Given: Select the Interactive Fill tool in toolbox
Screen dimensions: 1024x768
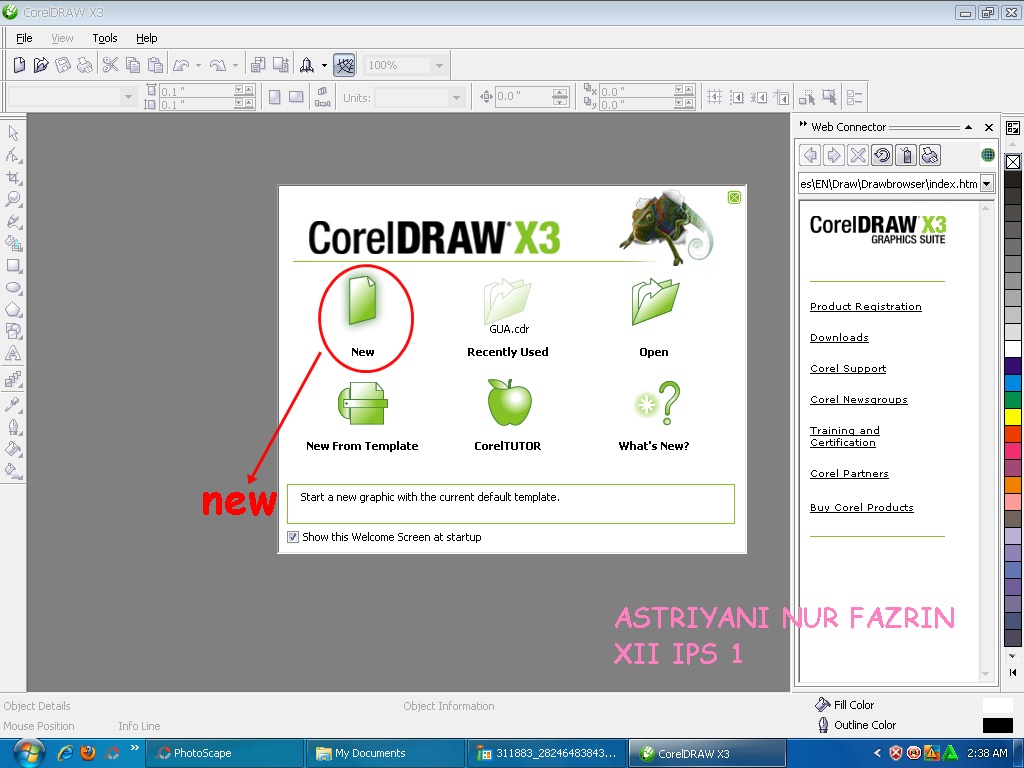Looking at the screenshot, I should click(x=13, y=470).
